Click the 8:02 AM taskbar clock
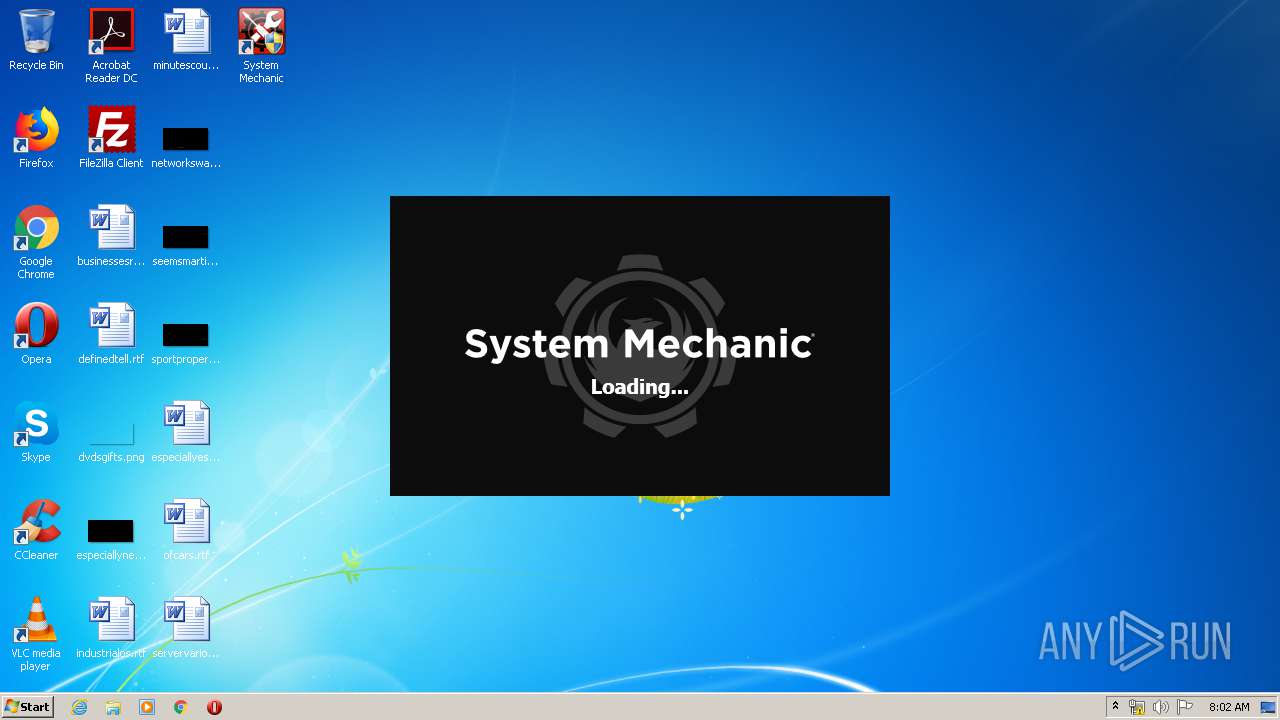 [x=1229, y=707]
